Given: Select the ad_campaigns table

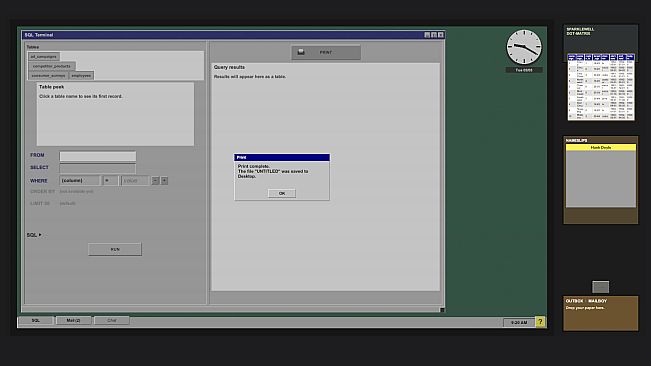Looking at the screenshot, I should (44, 56).
